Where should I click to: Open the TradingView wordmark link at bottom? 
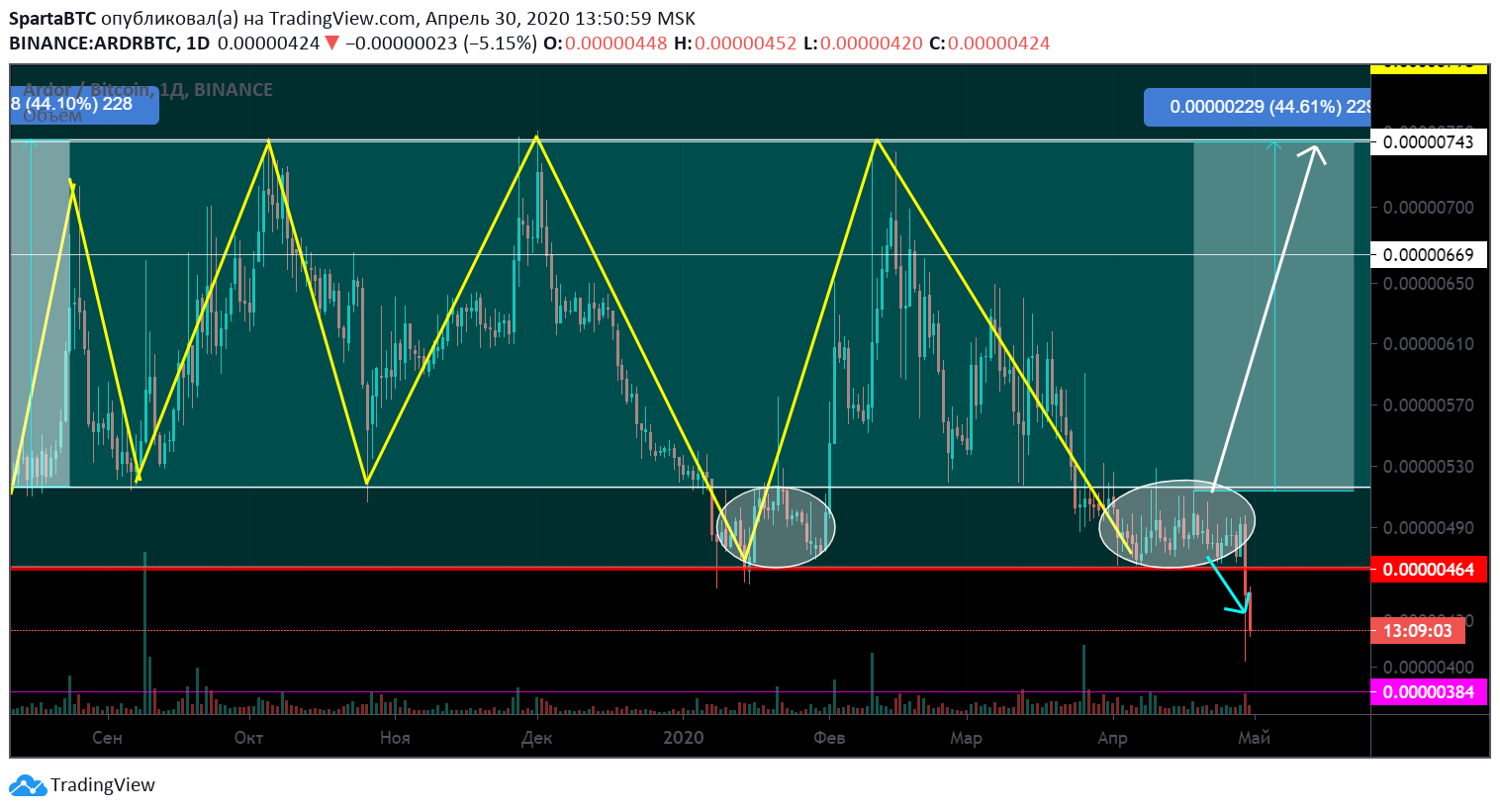click(103, 785)
